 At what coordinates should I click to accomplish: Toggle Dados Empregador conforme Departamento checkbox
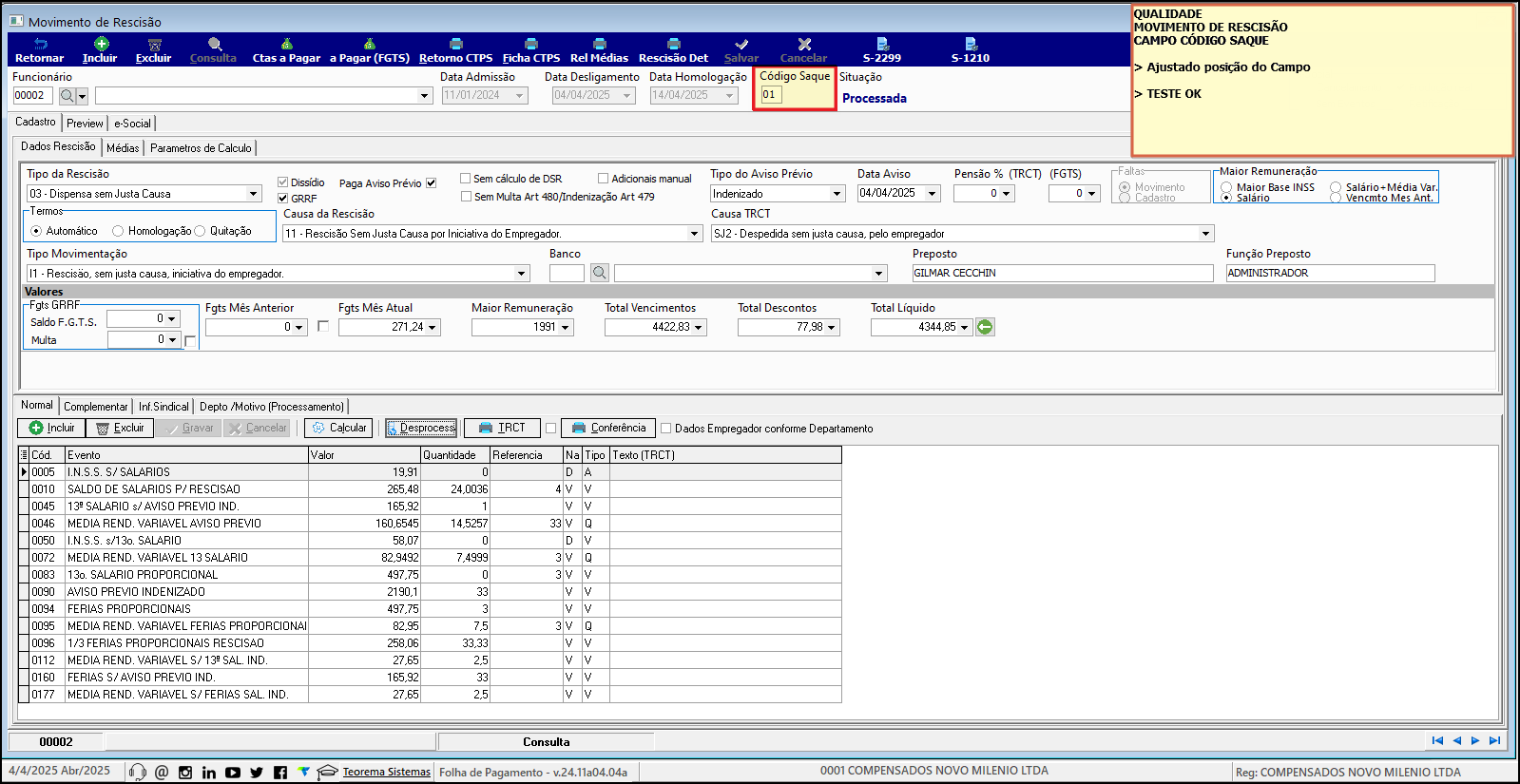click(666, 429)
